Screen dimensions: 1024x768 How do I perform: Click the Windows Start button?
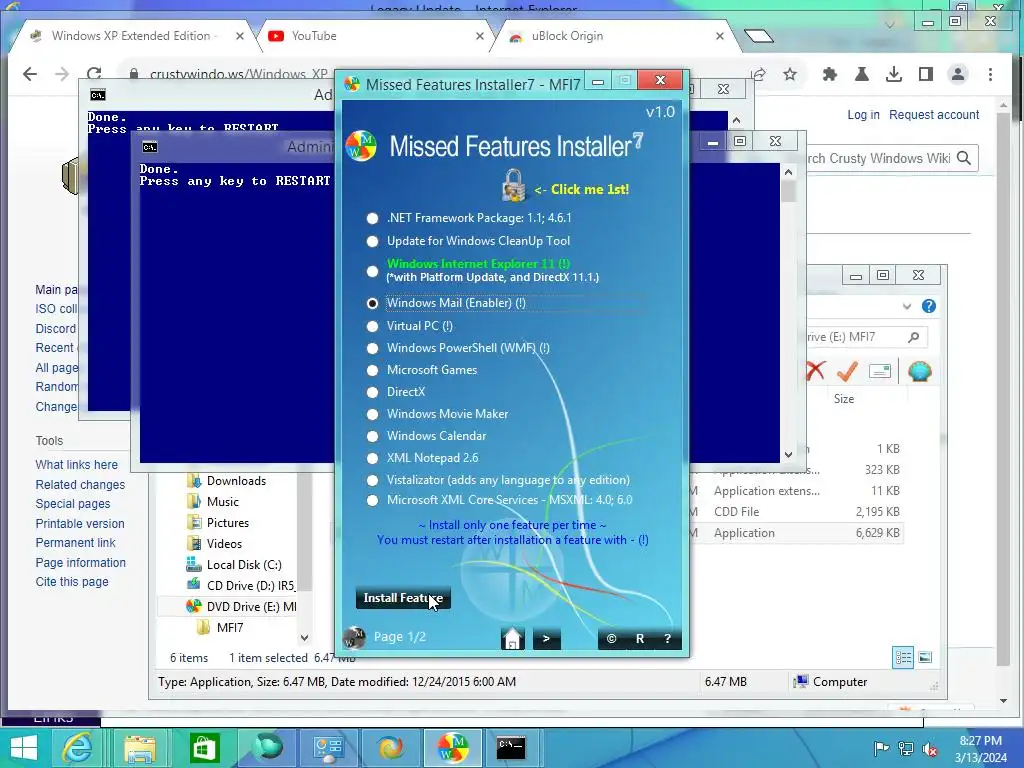click(x=24, y=748)
